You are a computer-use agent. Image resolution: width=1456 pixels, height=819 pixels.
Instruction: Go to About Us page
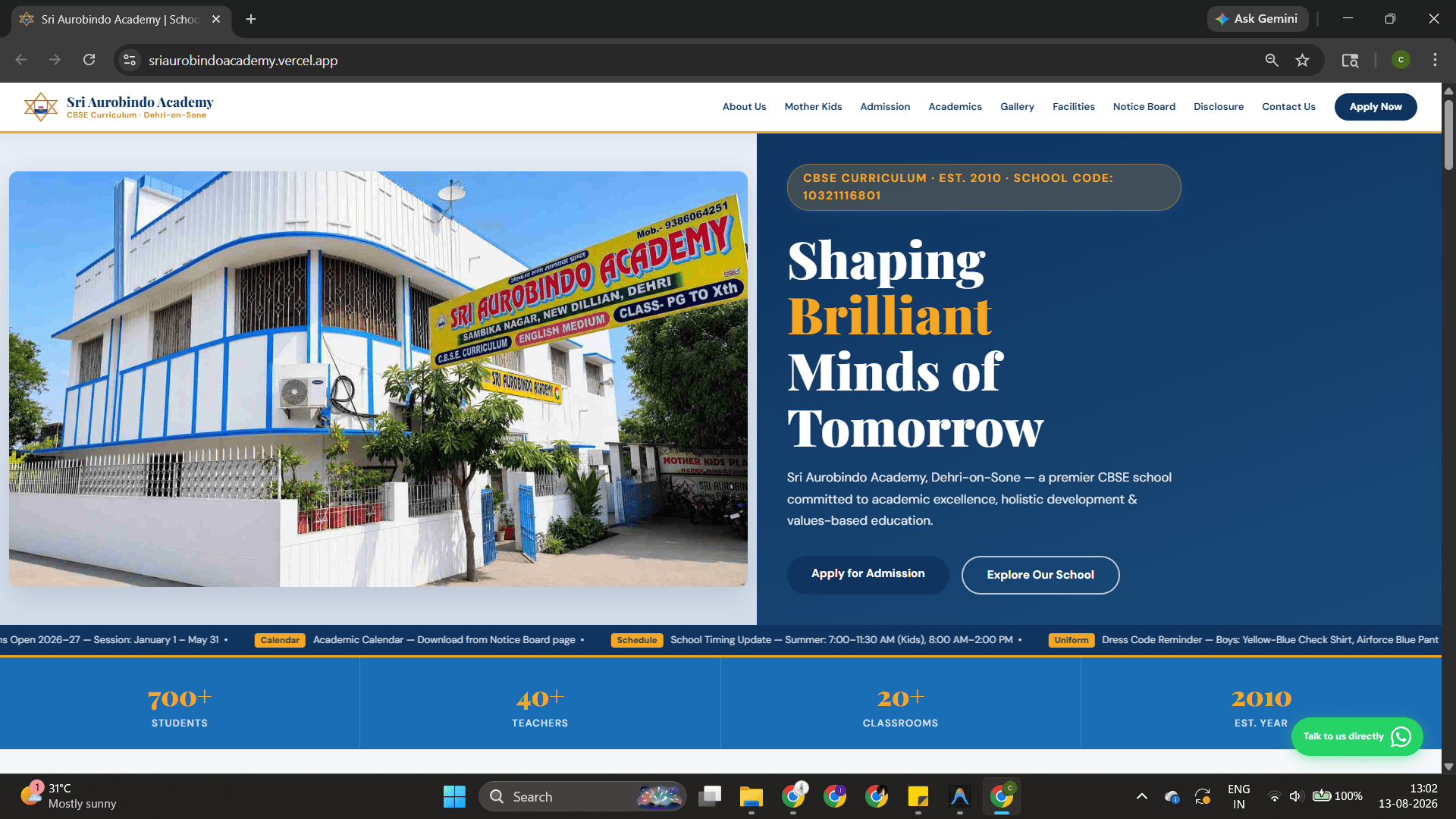(744, 107)
